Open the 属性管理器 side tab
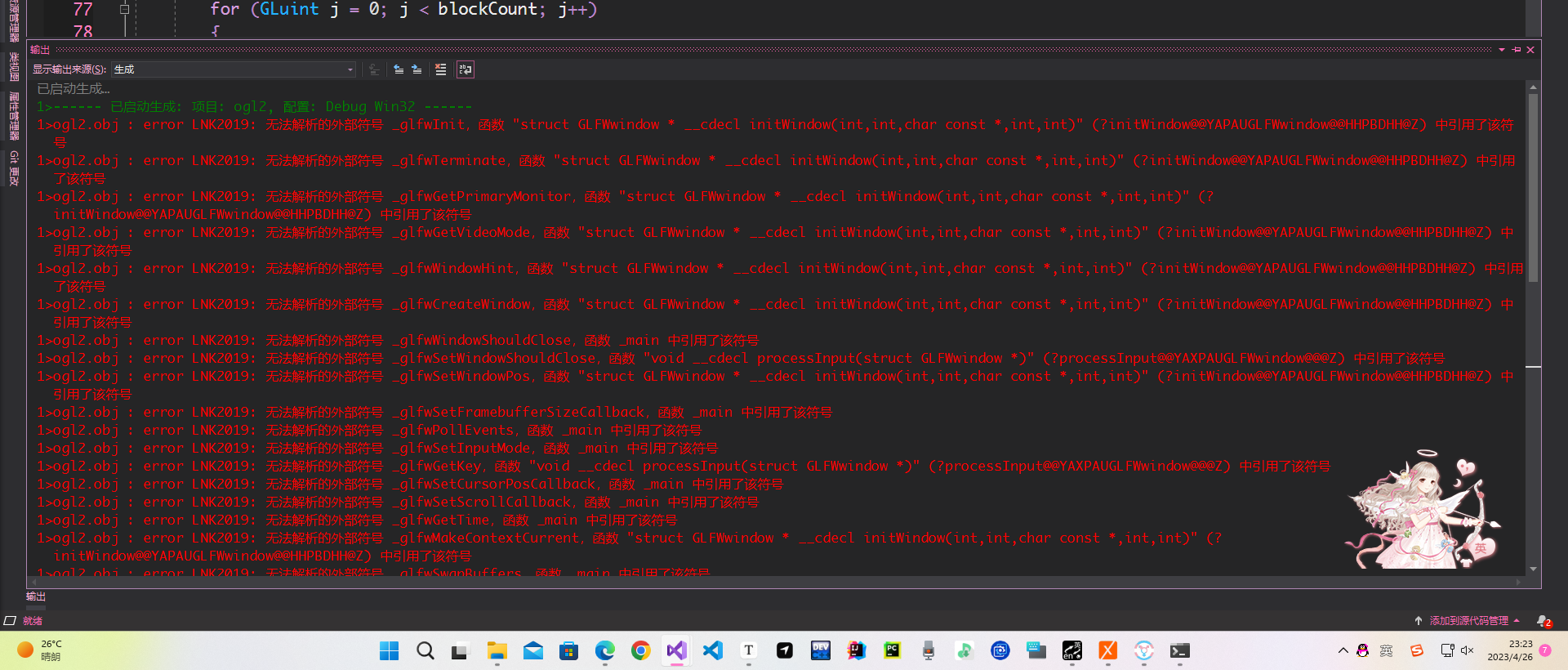This screenshot has width=1568, height=670. 14,116
